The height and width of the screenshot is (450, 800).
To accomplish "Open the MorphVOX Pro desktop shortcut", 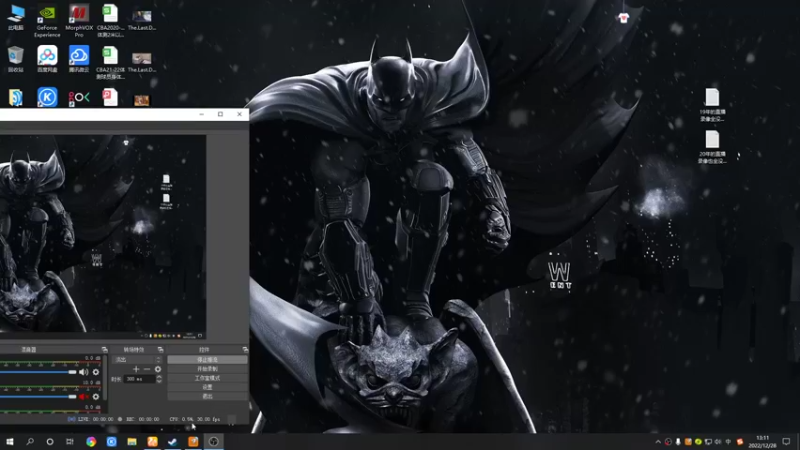I will point(79,20).
